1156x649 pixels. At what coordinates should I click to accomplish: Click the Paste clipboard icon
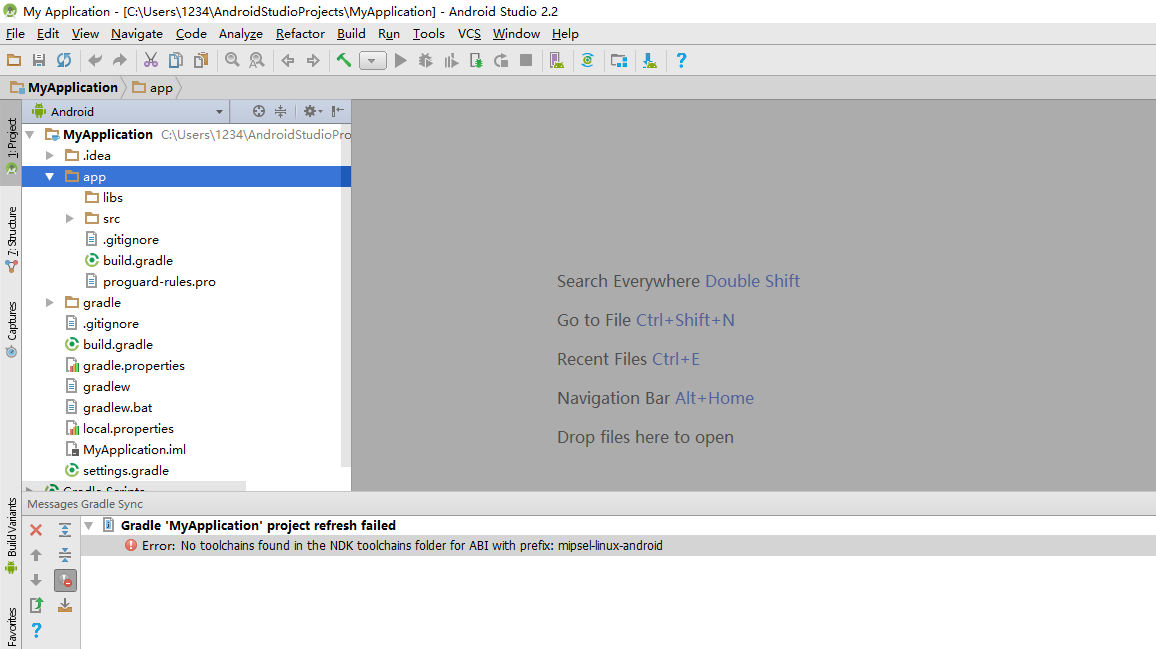[x=201, y=60]
